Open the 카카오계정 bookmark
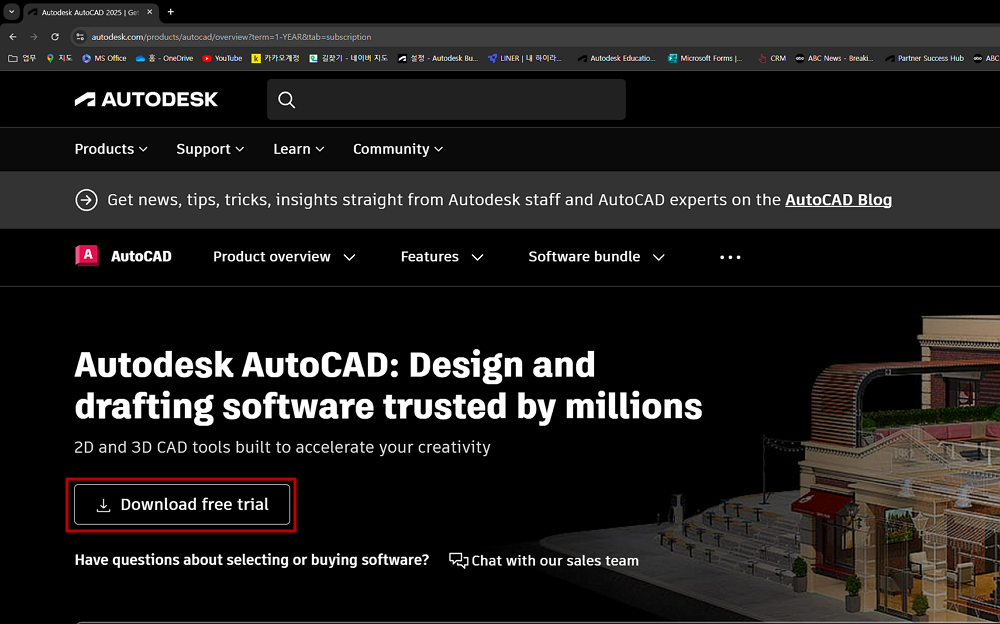 (x=275, y=58)
